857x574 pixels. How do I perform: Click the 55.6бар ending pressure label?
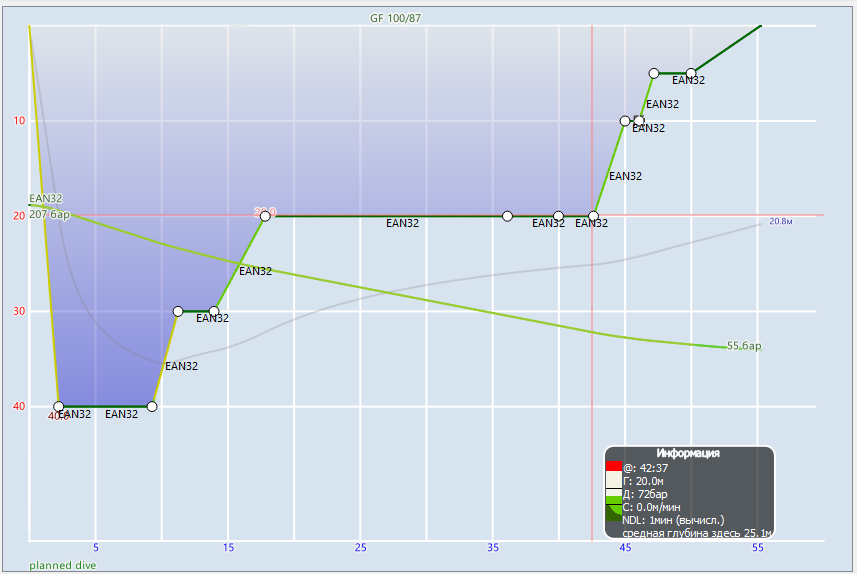744,346
